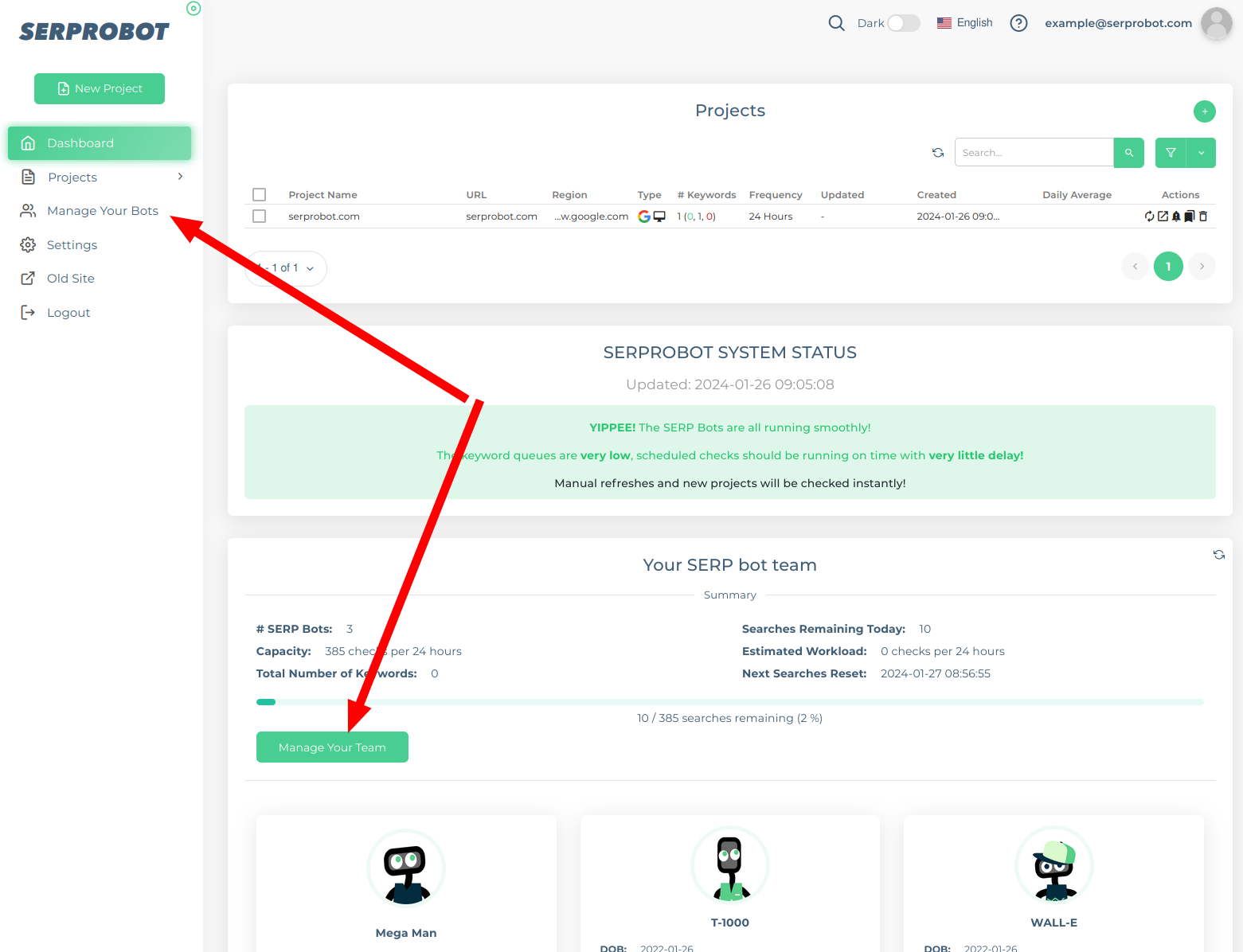Screen dimensions: 1243x952
Task: Delete serprobot.com project with trash icon
Action: [1203, 217]
